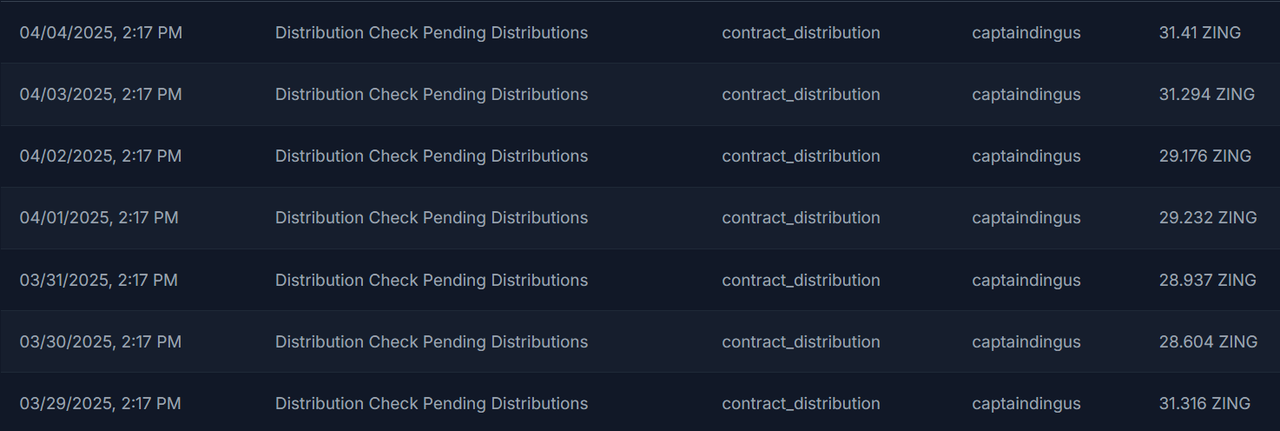Open captaindingus link in 03/29/2025 row
Screen dimensions: 1280x431
[x=1026, y=405]
